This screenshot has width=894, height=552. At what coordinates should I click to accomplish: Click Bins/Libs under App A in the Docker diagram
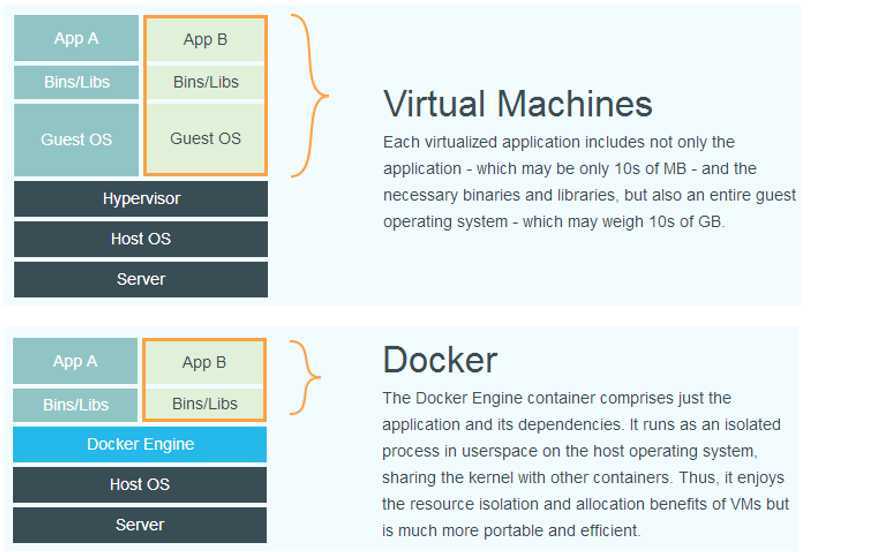[x=75, y=405]
